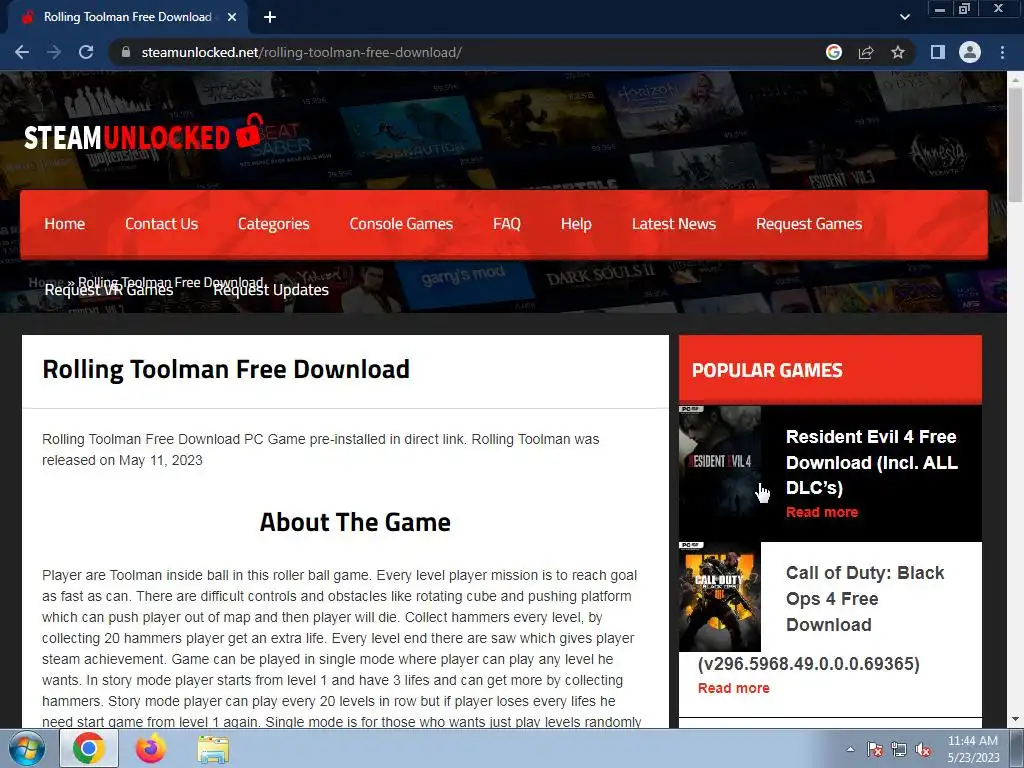Open the Resident Evil 4 Free Download title
Image resolution: width=1024 pixels, height=768 pixels.
[x=872, y=462]
